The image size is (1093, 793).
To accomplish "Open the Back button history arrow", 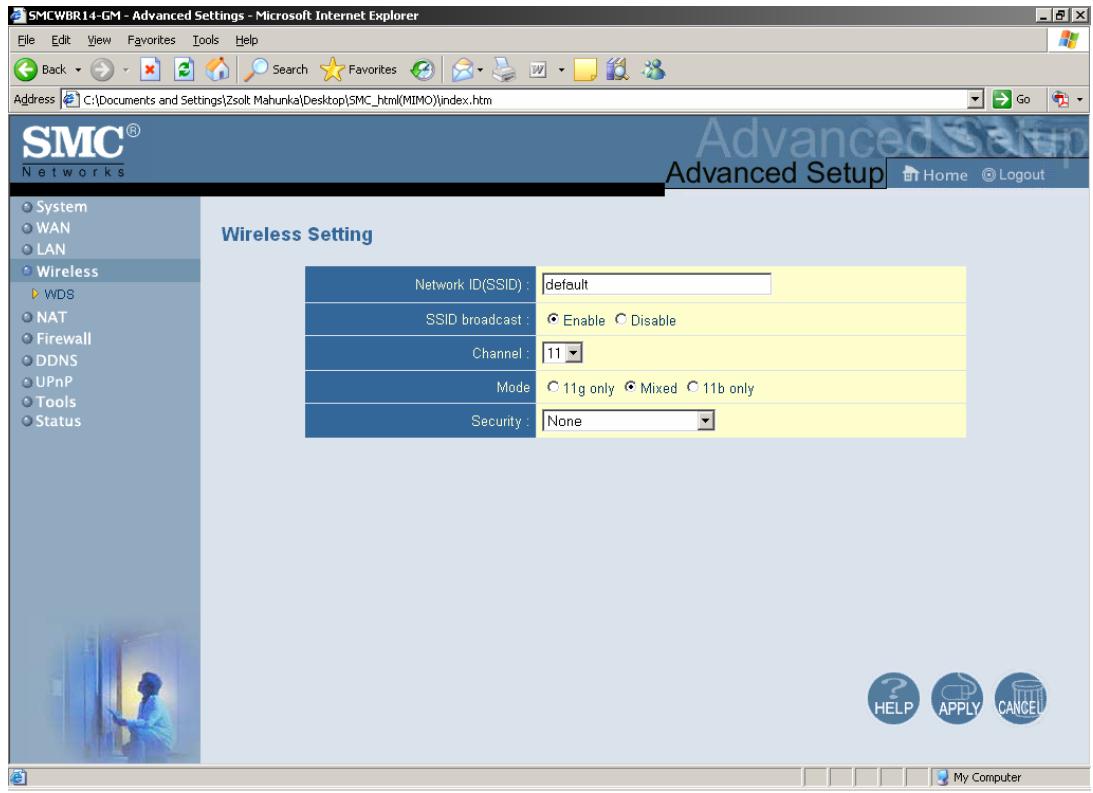I will tap(78, 70).
